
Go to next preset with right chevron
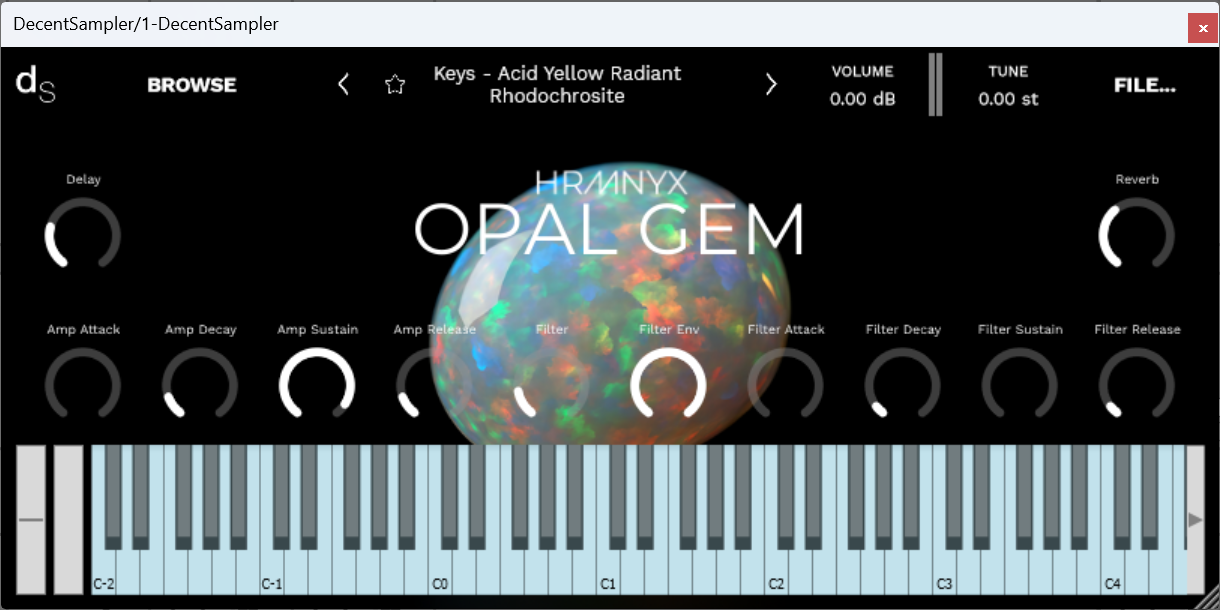[771, 84]
